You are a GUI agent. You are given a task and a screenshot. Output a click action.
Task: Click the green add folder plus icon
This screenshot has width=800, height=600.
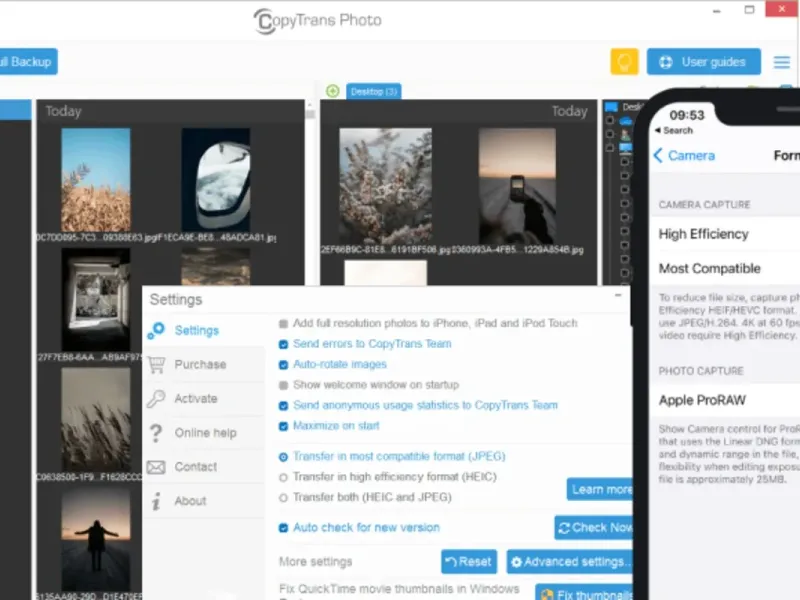click(333, 91)
